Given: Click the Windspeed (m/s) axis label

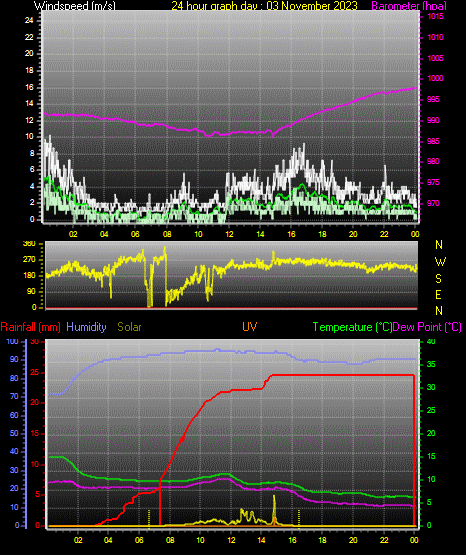Looking at the screenshot, I should 75,5.
